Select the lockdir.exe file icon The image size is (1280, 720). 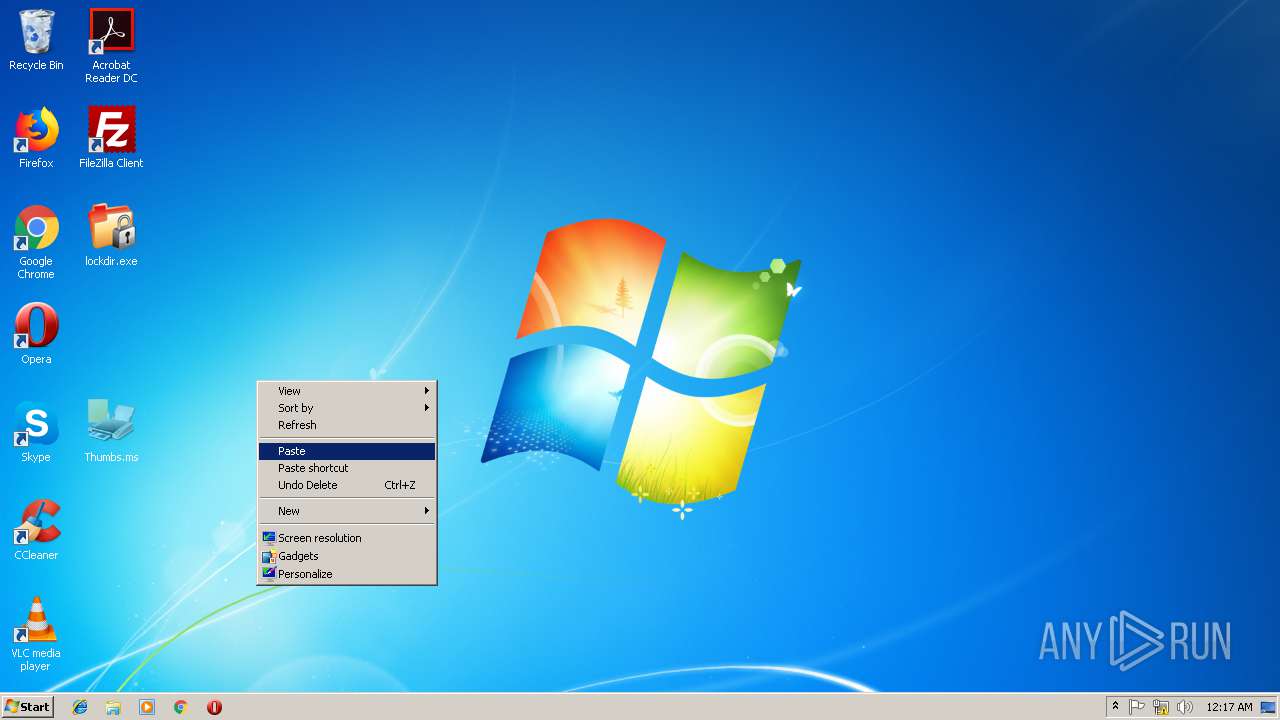[x=111, y=236]
